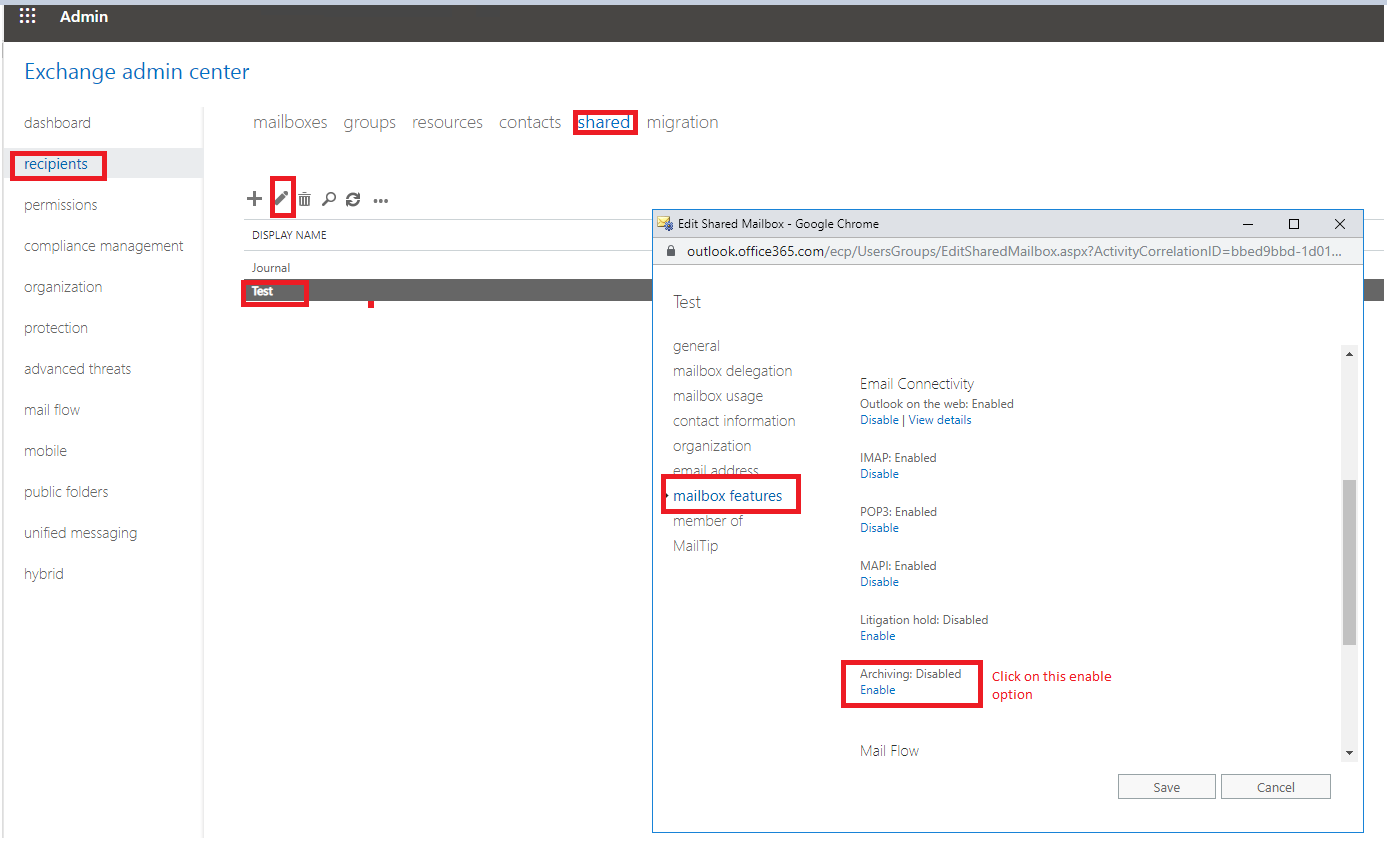Open hybrid section
The height and width of the screenshot is (845, 1387).
click(44, 574)
